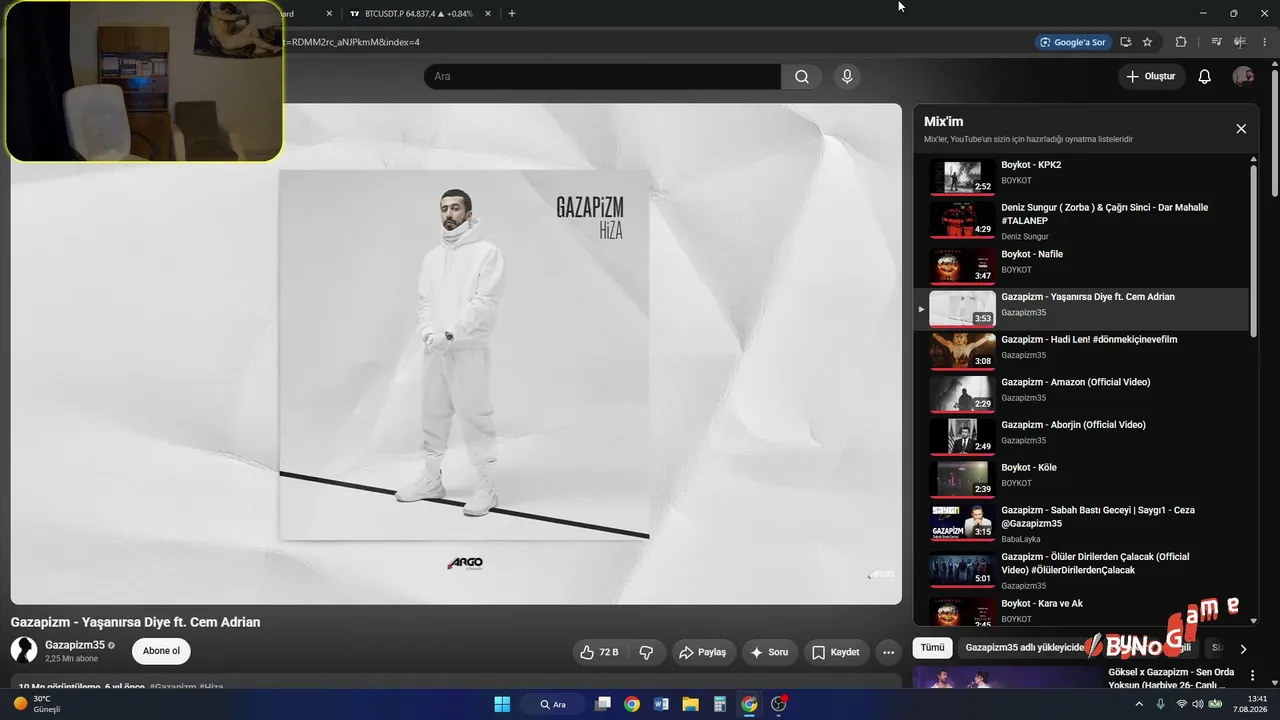Play Boykot - Köle from mix
Viewport: 1280px width, 720px height.
1083,480
